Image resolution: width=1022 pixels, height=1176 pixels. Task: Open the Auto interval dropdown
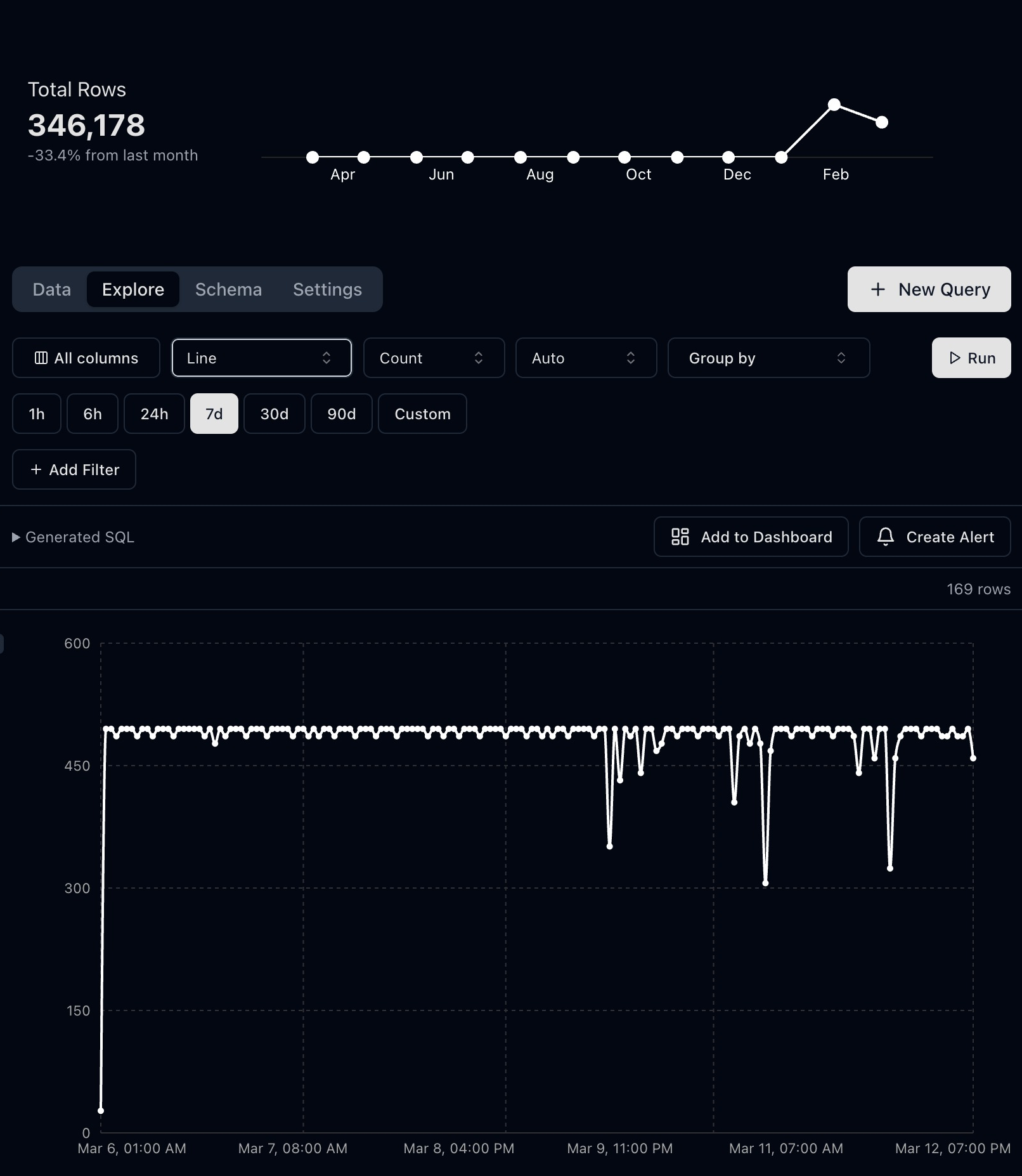coord(586,358)
